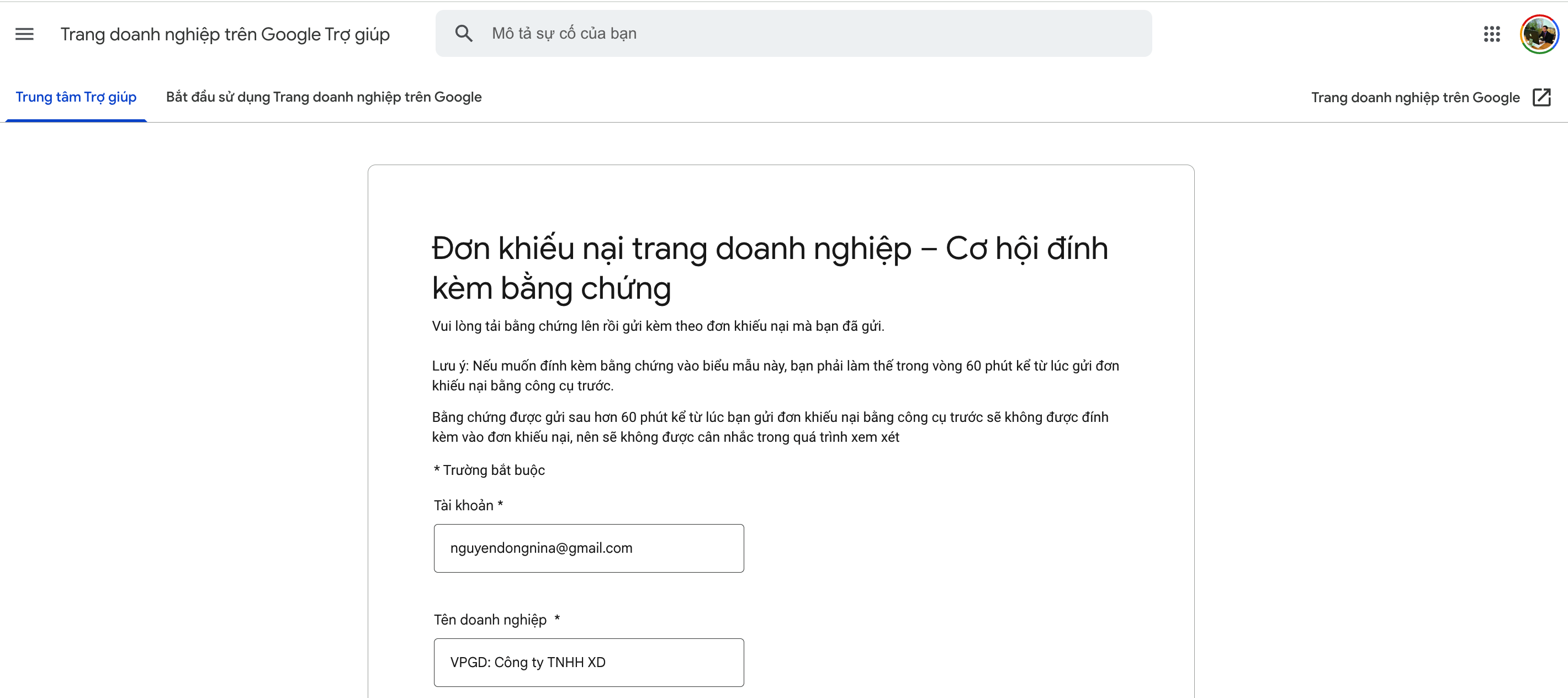Click the external link open-in-new icon

coord(1541,97)
